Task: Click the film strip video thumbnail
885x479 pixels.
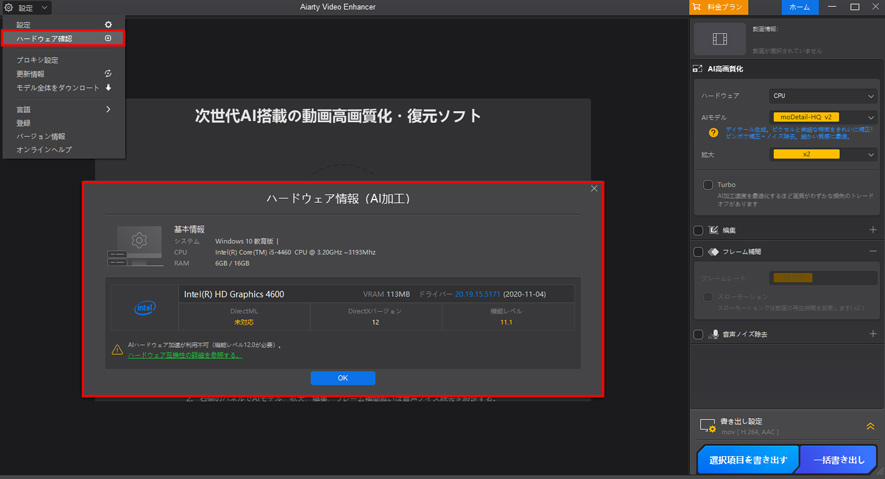Action: tap(720, 39)
